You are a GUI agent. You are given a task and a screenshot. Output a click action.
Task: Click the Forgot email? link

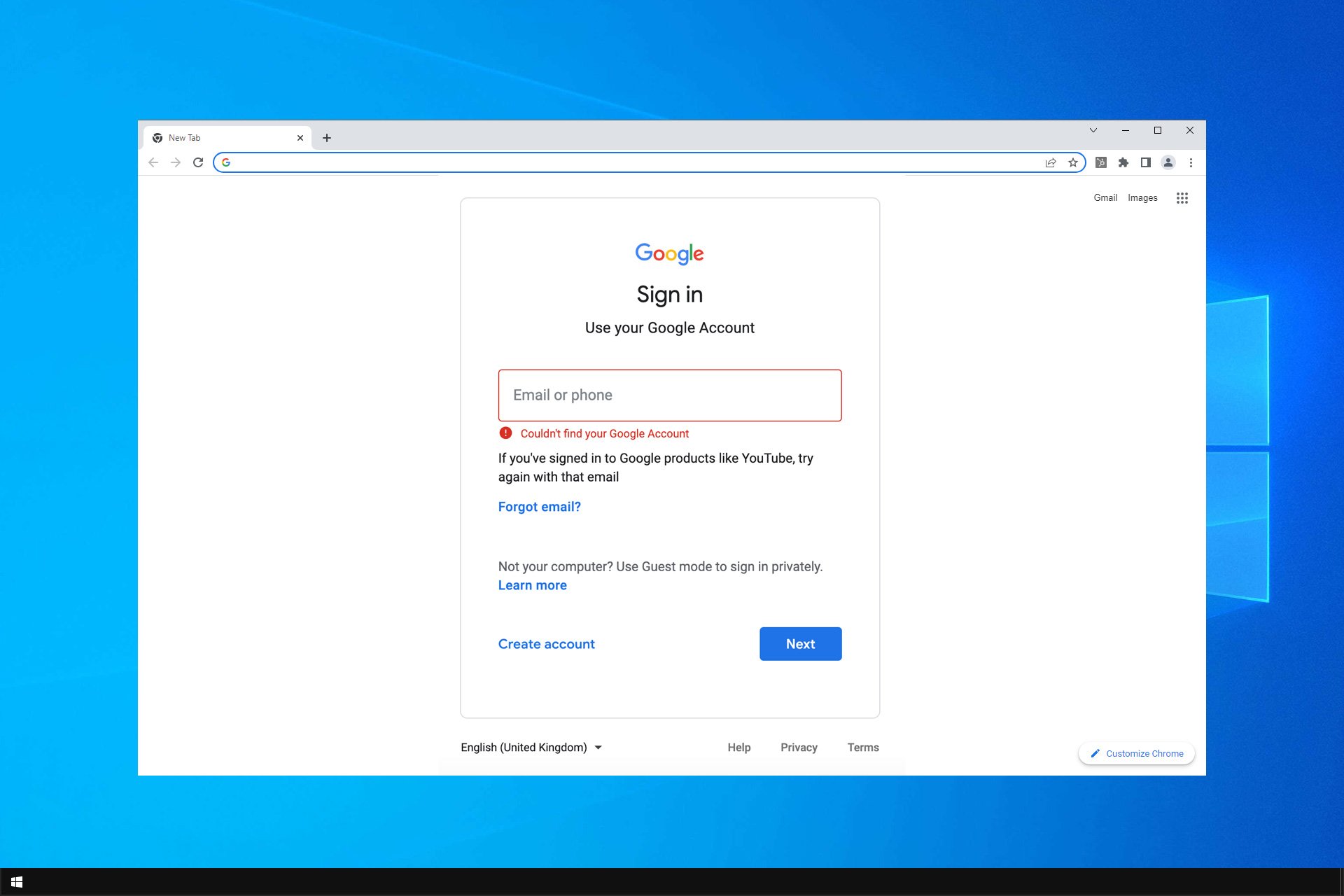pyautogui.click(x=539, y=506)
